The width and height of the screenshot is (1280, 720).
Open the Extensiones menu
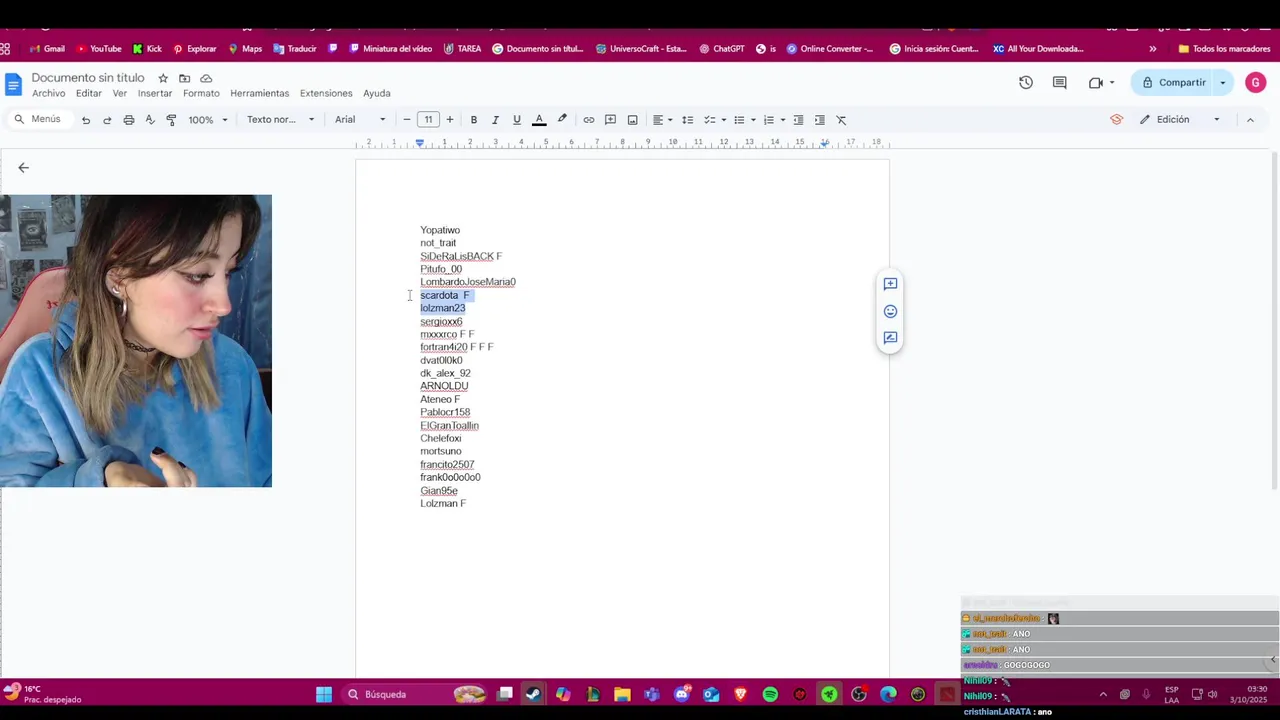pyautogui.click(x=326, y=93)
